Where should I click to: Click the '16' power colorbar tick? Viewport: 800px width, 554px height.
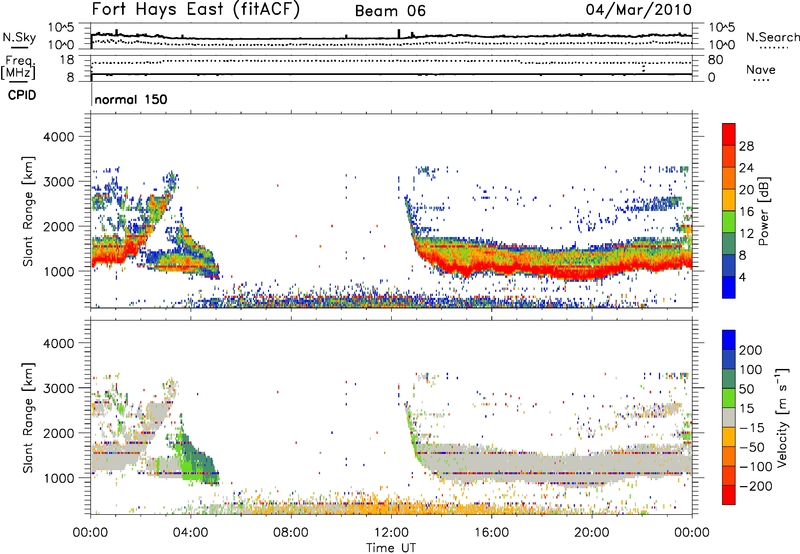(x=746, y=212)
